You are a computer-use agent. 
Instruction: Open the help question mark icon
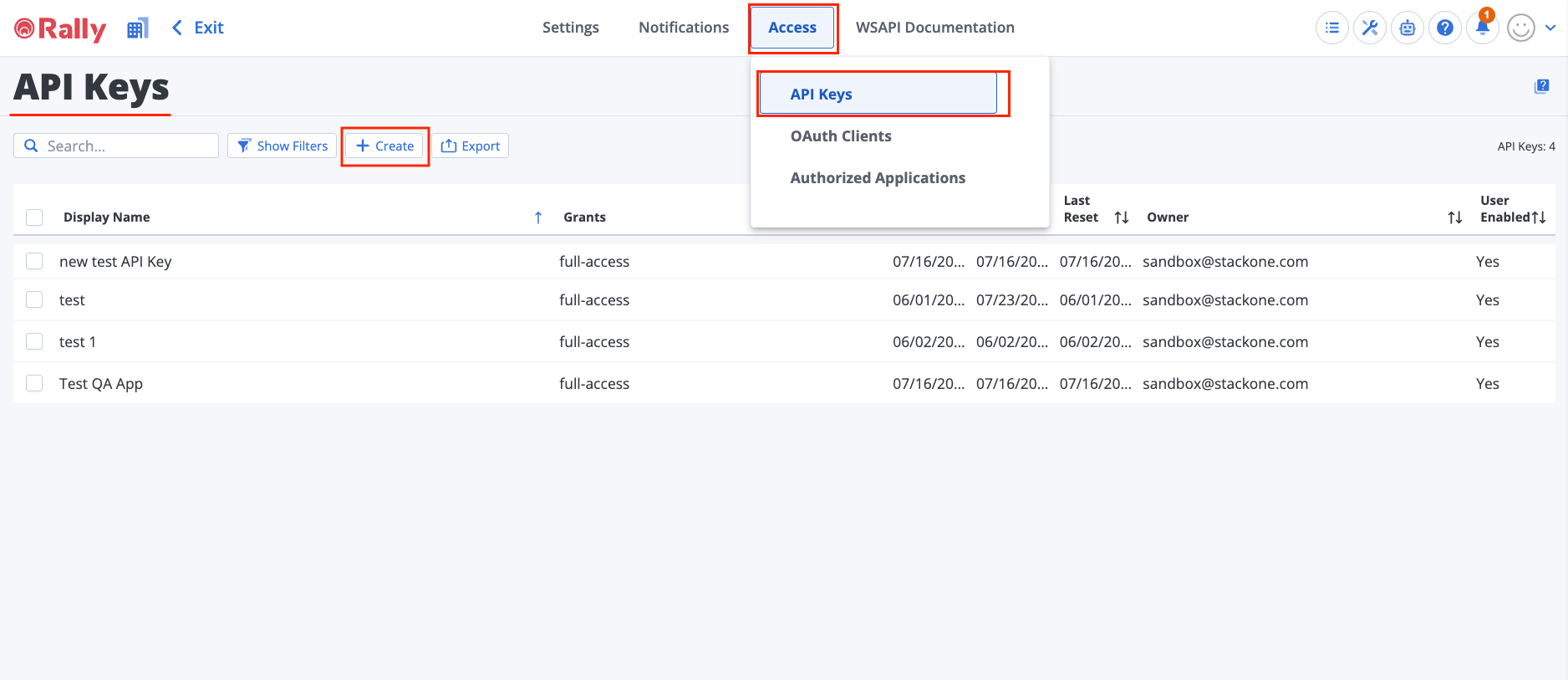(x=1445, y=28)
